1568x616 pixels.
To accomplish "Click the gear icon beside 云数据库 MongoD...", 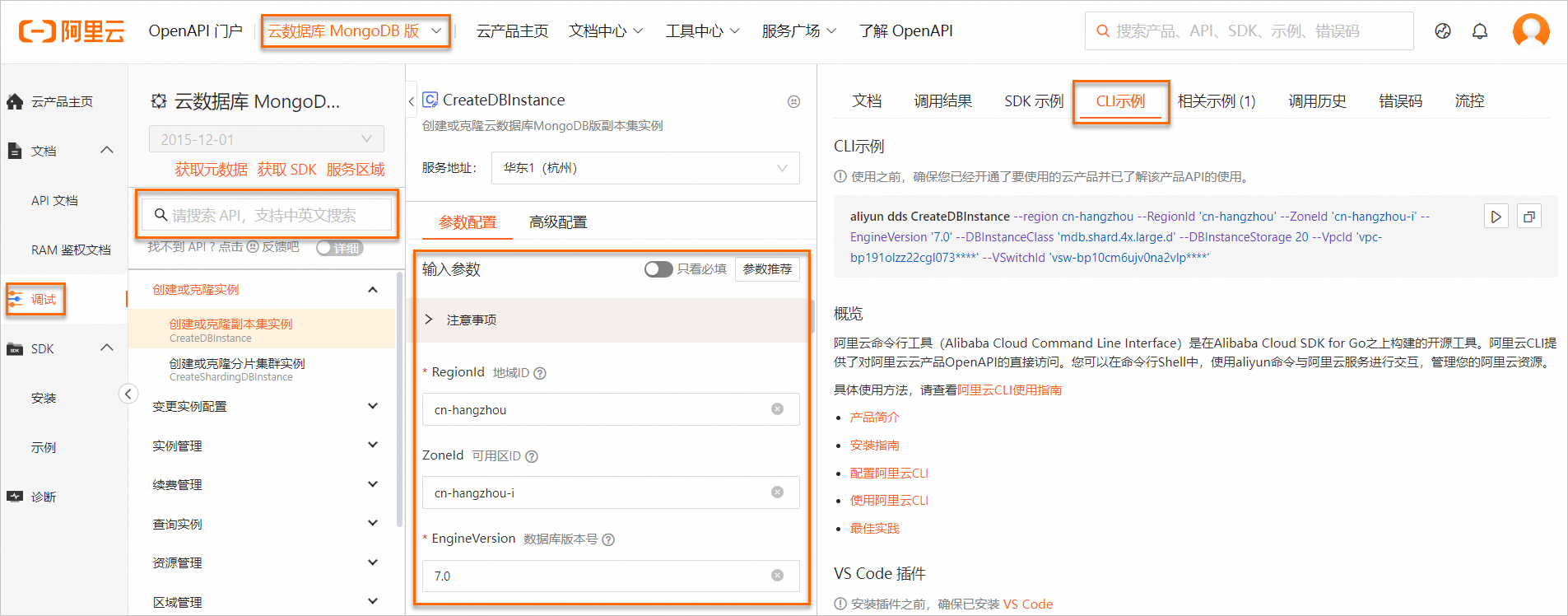I will pos(159,101).
